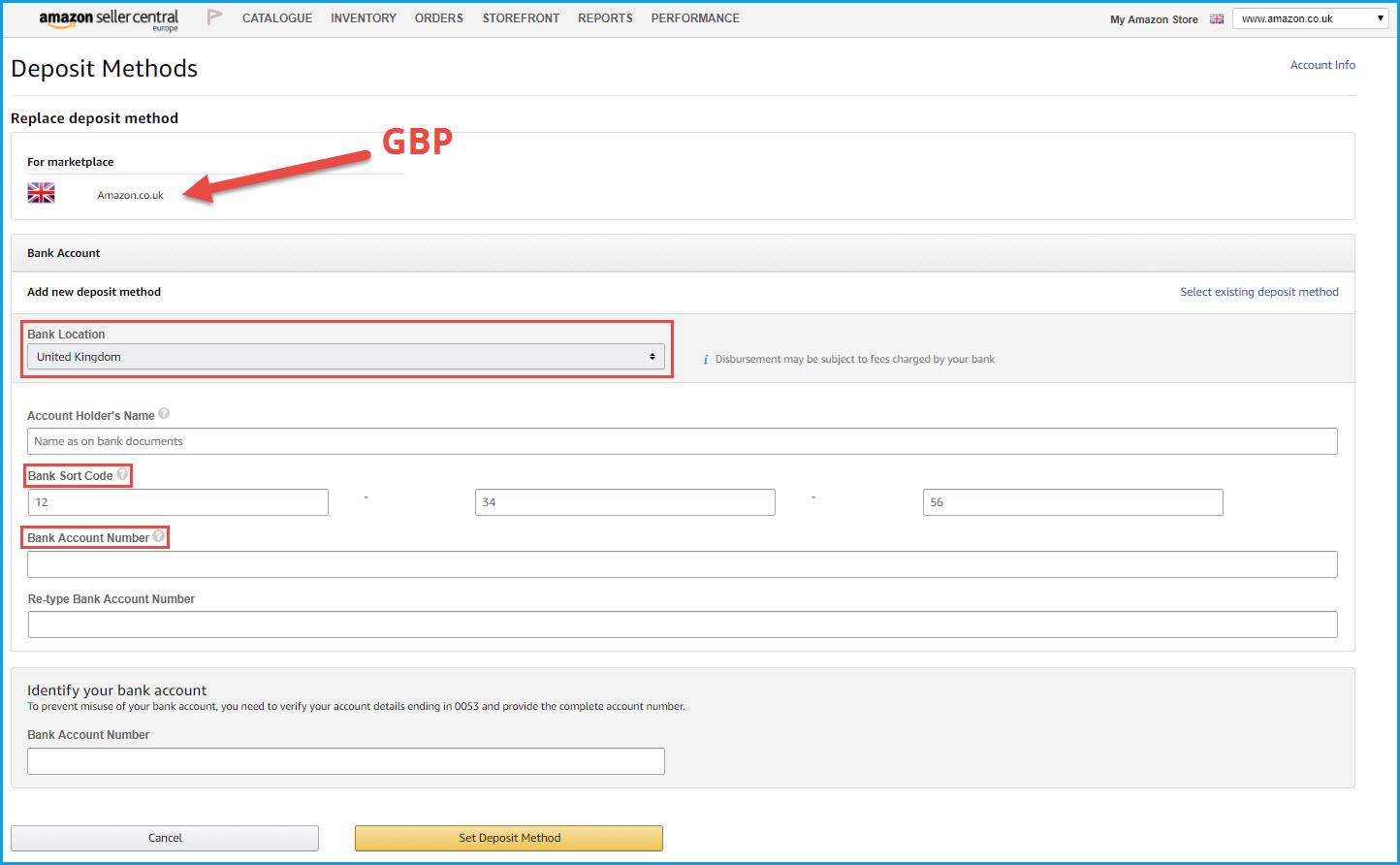This screenshot has height=865, width=1400.
Task: Click the Amazon.co.uk marketplace text
Action: point(130,195)
